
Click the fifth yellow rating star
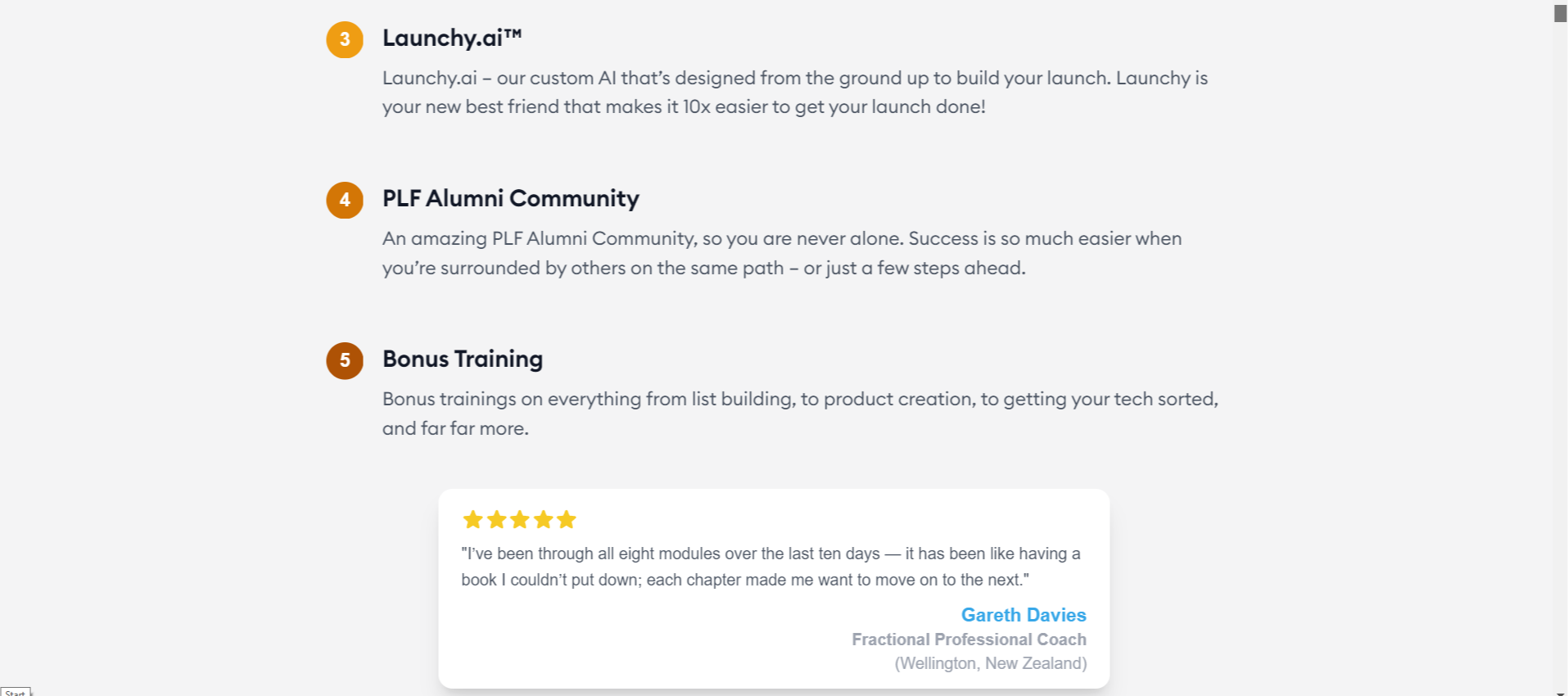tap(567, 519)
